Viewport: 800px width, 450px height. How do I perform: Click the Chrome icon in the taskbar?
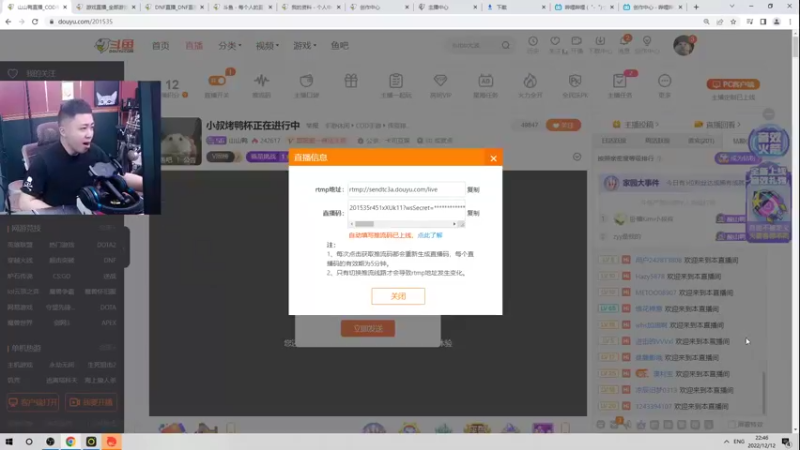70,441
